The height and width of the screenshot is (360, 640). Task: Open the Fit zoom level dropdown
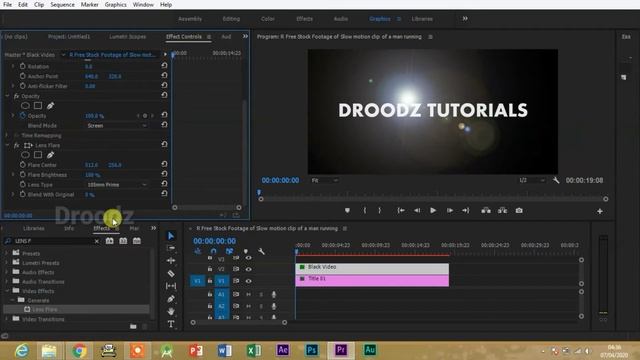(x=324, y=180)
